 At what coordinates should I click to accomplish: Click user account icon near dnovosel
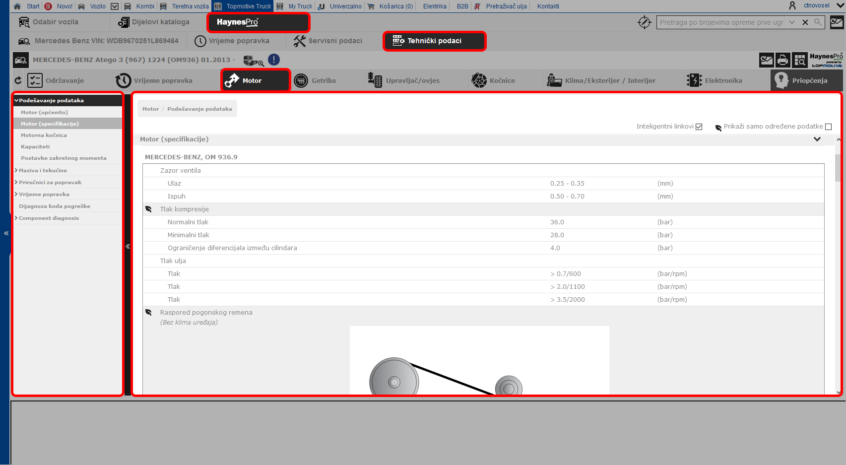[x=792, y=5]
